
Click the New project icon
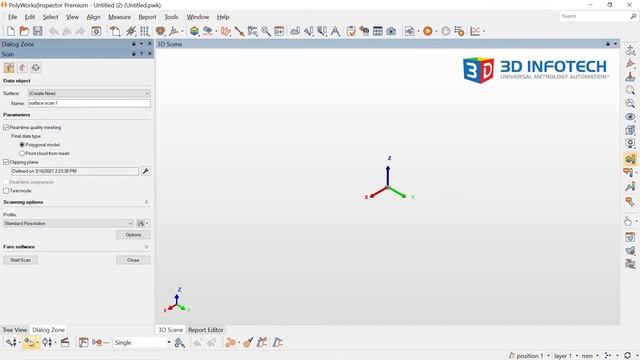[x=11, y=31]
